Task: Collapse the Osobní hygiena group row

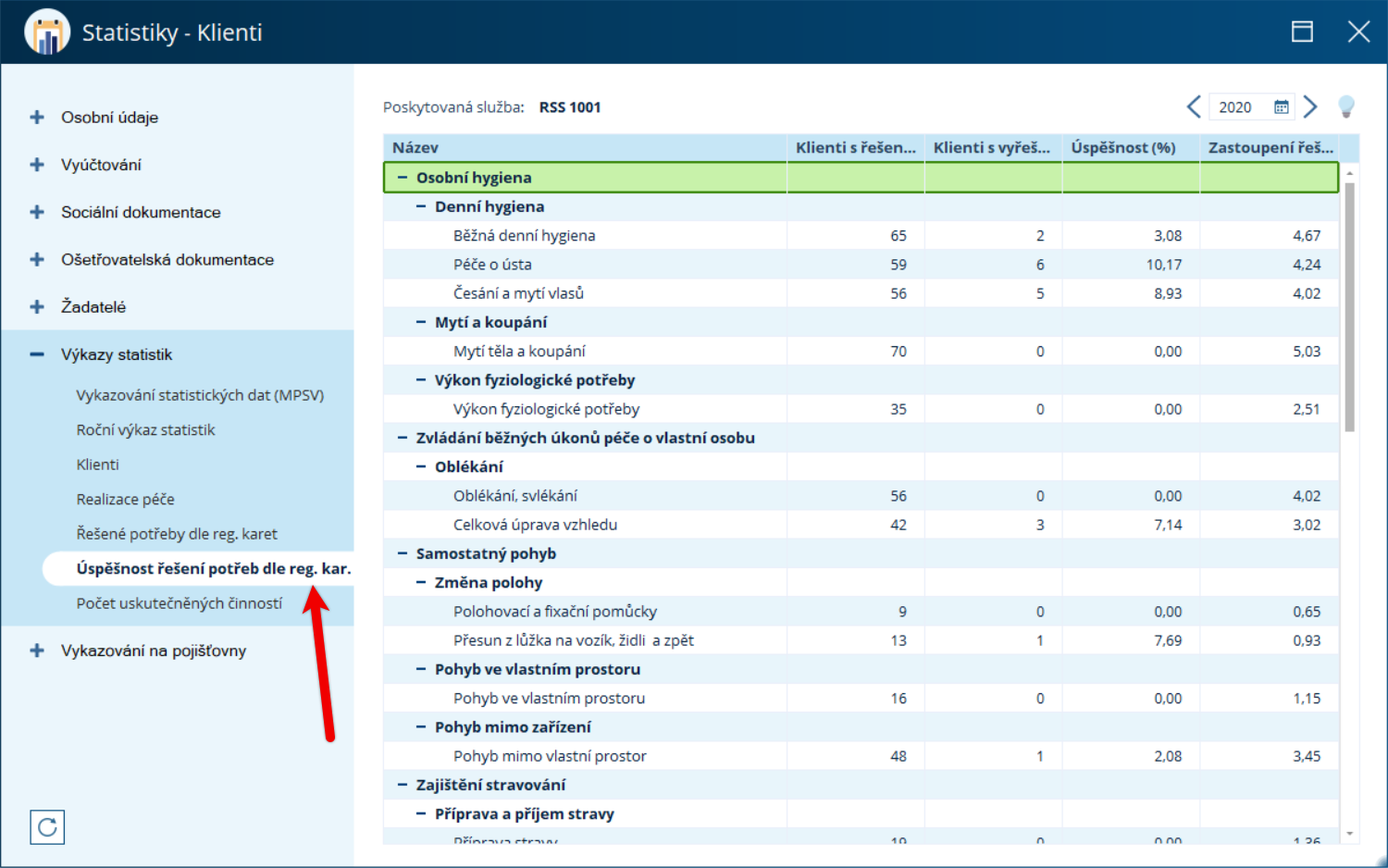Action: [x=403, y=178]
